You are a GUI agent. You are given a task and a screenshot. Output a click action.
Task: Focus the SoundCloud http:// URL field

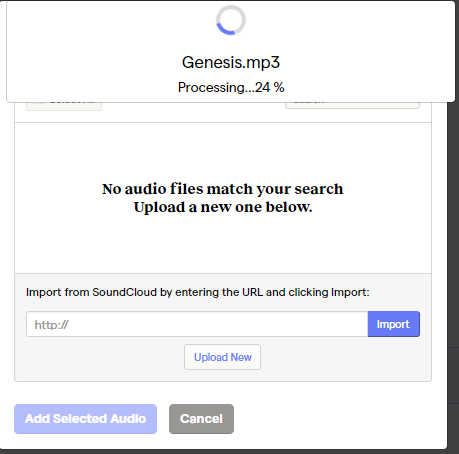pos(197,324)
